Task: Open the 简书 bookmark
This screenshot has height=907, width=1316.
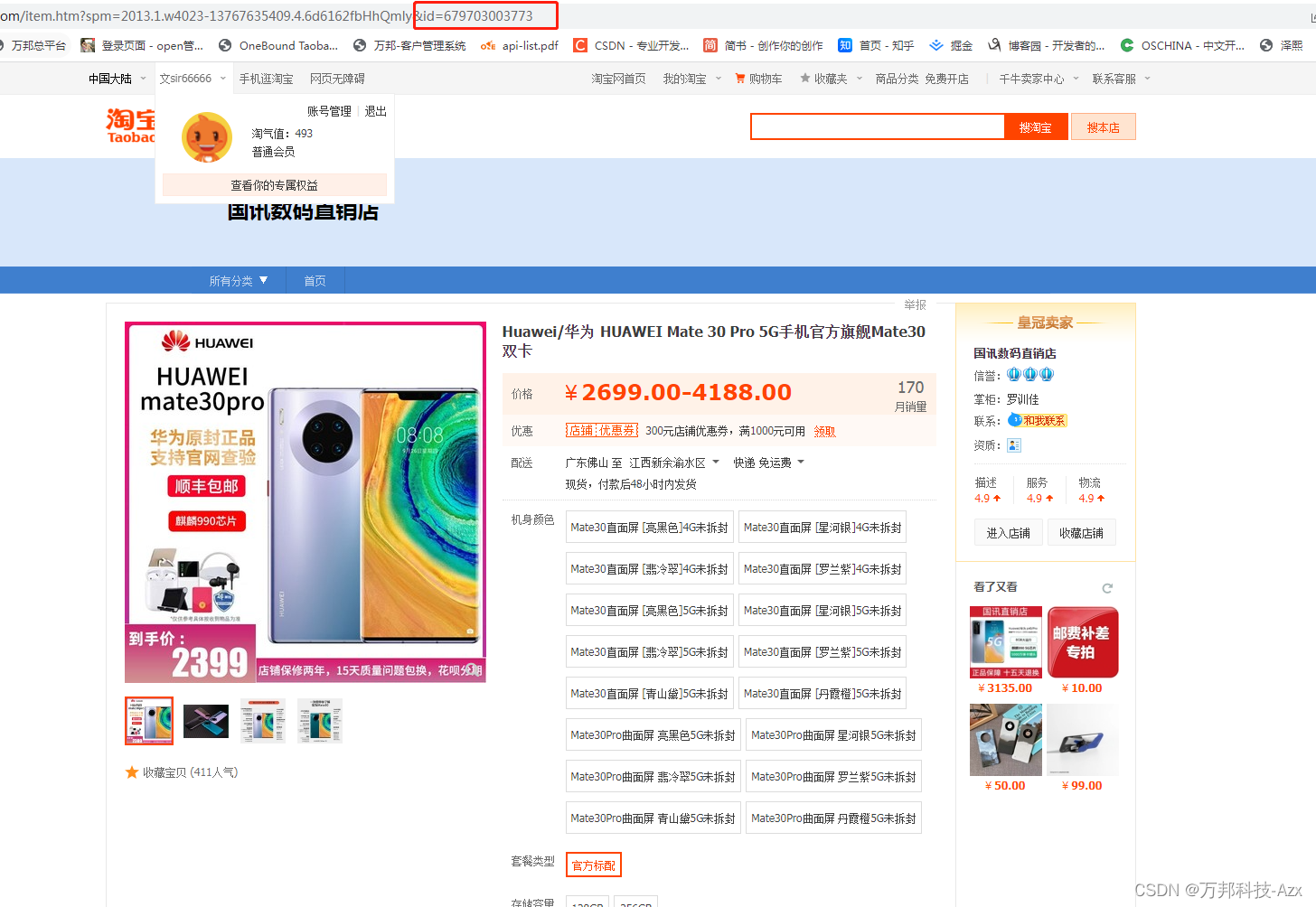Action: click(763, 45)
